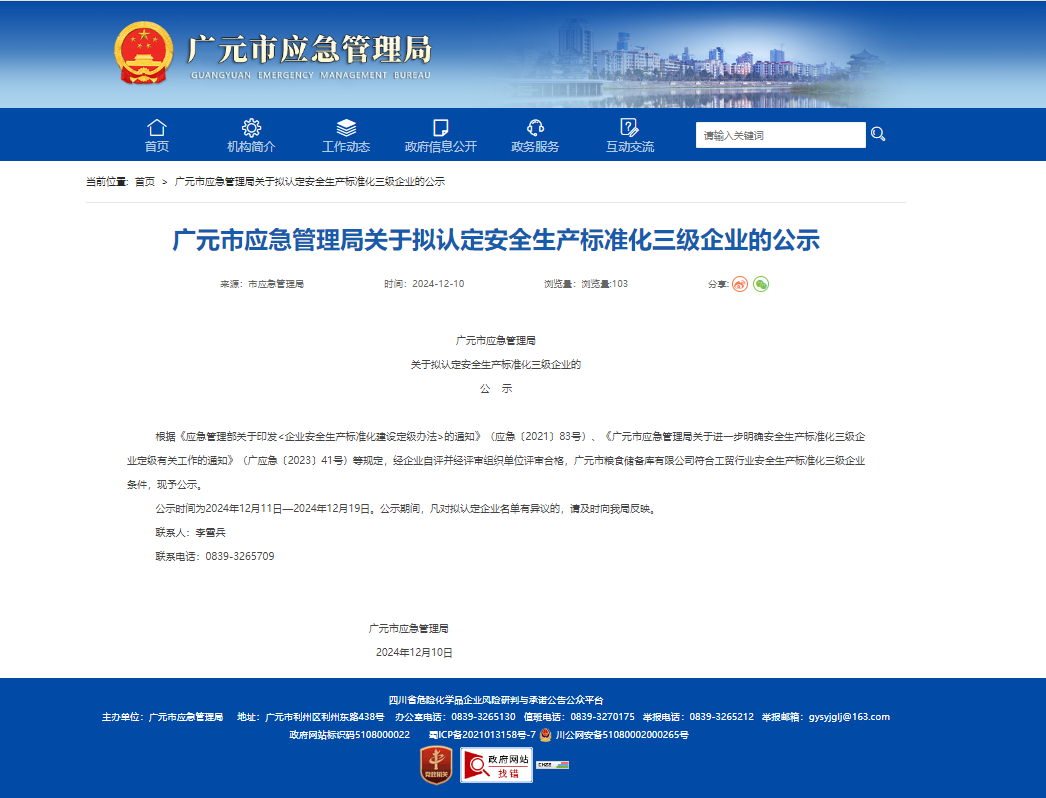This screenshot has height=798, width=1046.
Task: Focus the 请输入关键词 search field
Action: [x=780, y=135]
